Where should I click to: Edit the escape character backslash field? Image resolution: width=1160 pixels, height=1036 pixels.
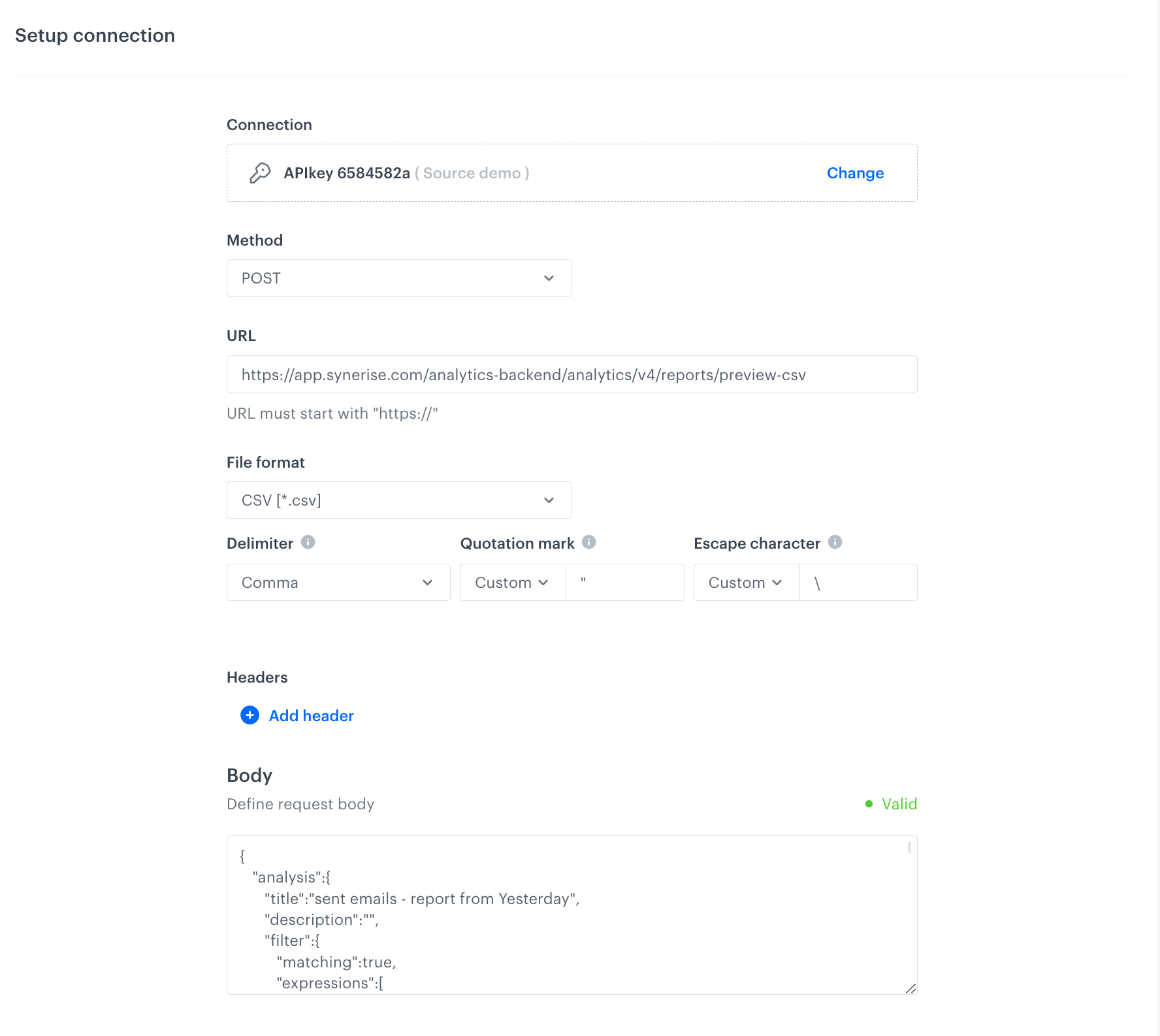tap(858, 582)
